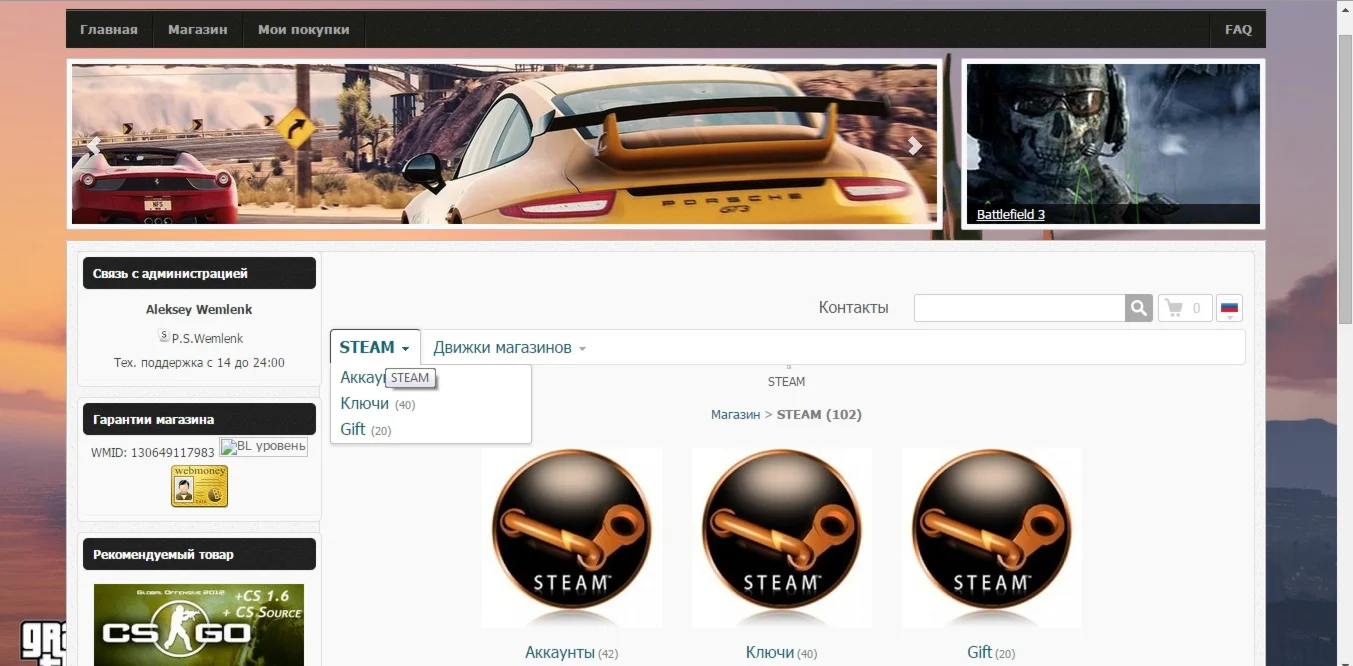Go to previous banner slide arrow
The width and height of the screenshot is (1353, 666).
point(93,146)
